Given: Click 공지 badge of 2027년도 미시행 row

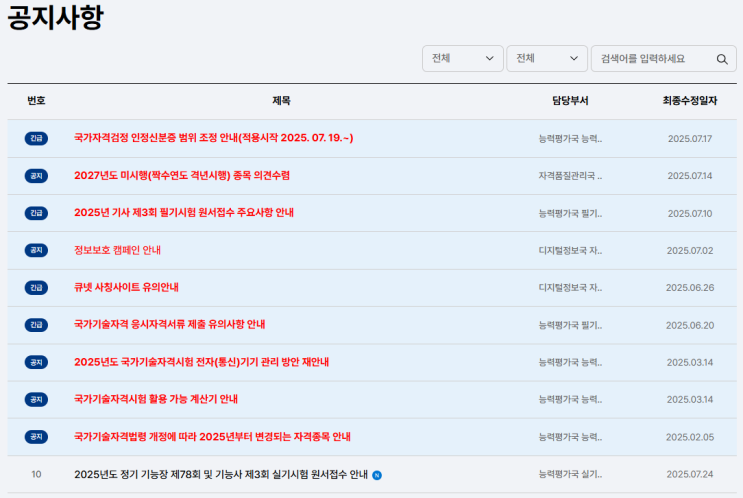Looking at the screenshot, I should (36, 176).
